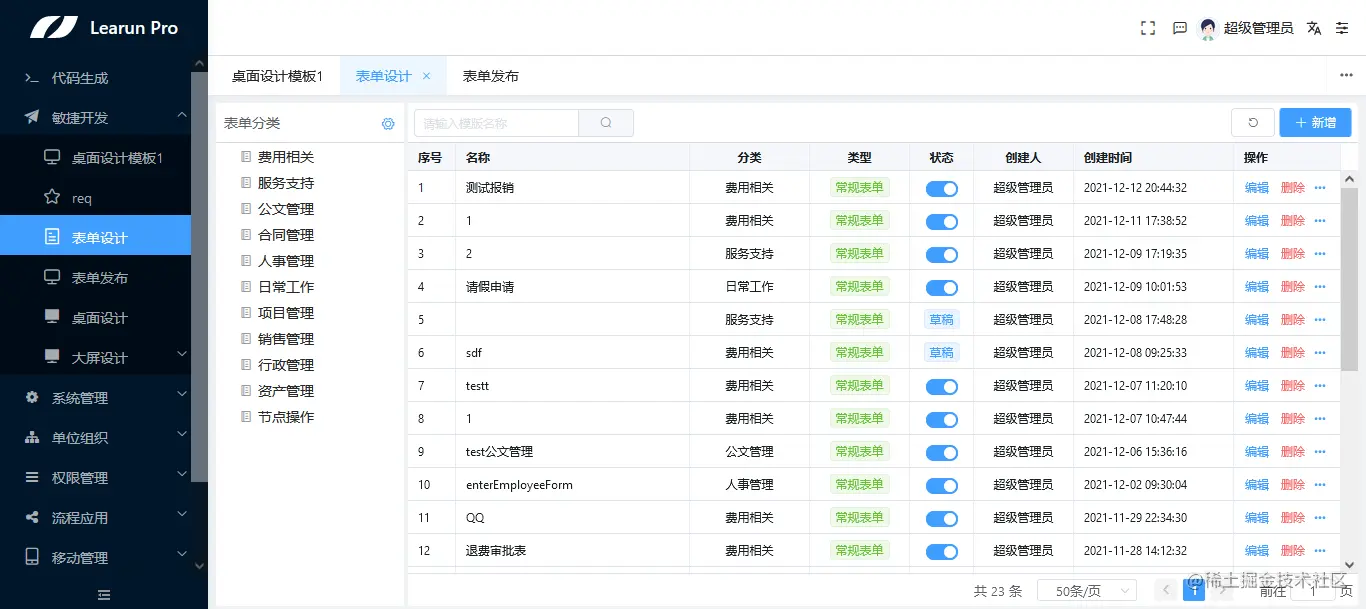Click inside the template name search box
Screen dimensions: 1366x609
tap(495, 122)
